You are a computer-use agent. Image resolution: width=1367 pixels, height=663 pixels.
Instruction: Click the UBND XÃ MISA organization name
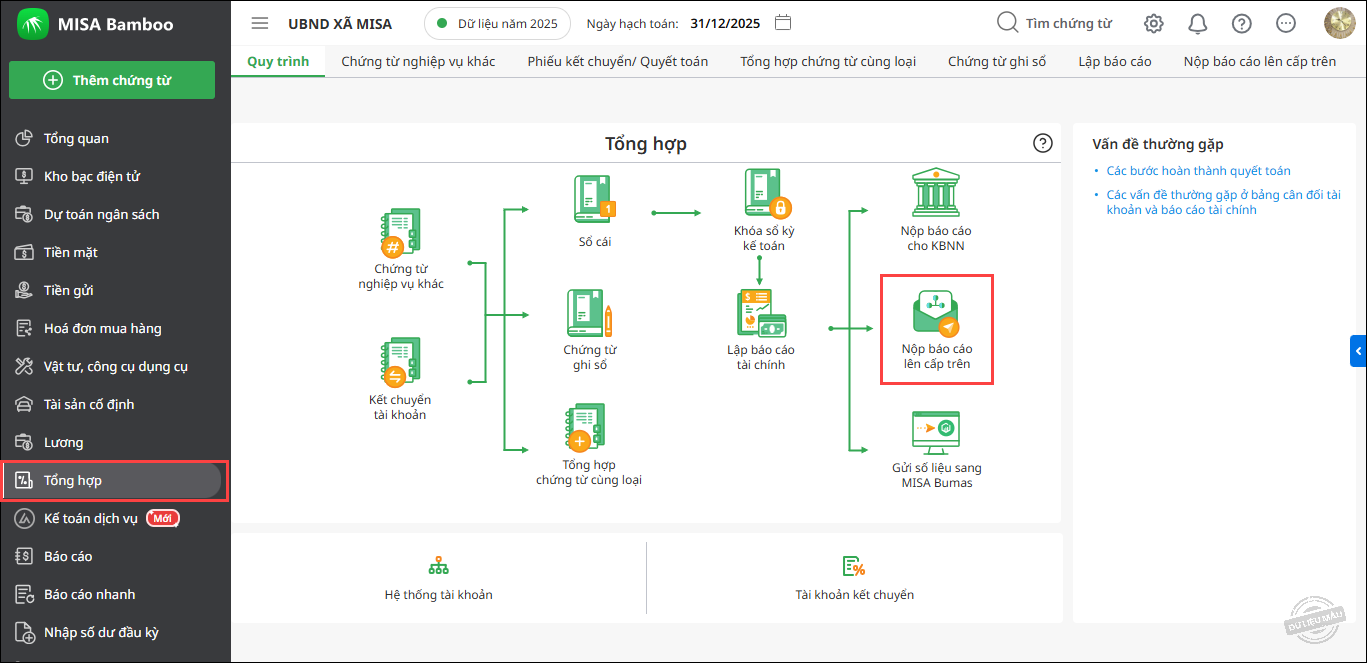coord(340,23)
